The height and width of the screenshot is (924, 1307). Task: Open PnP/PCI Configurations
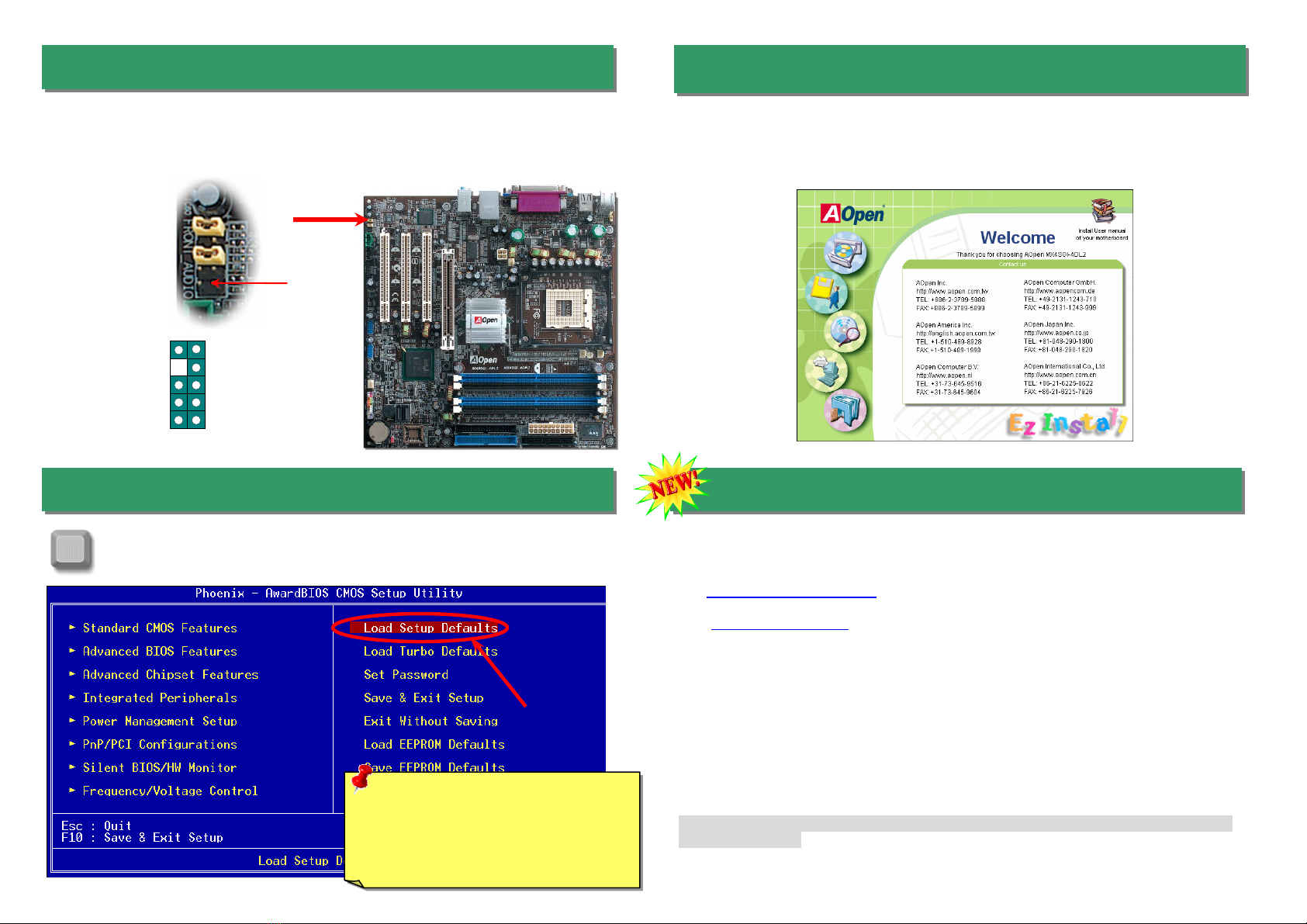(160, 745)
